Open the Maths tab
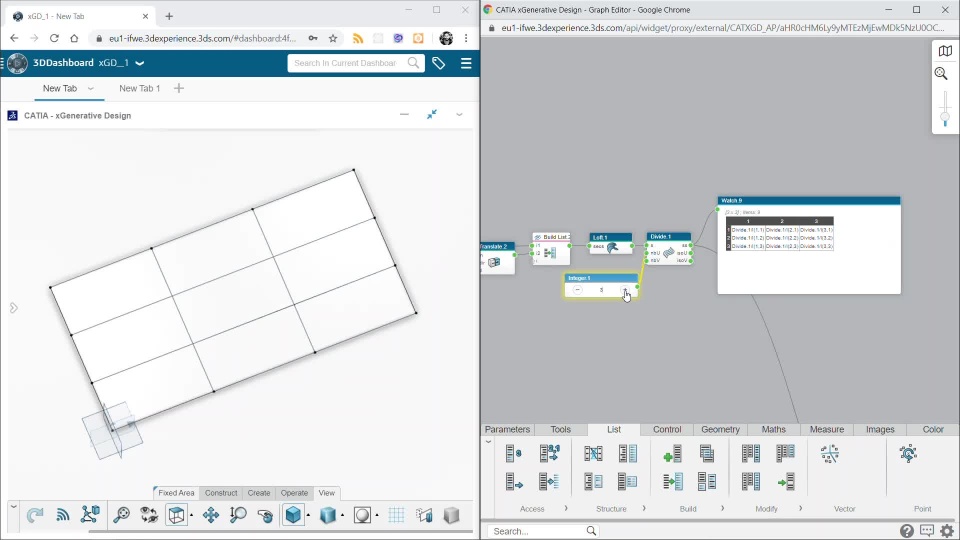Screen dimensions: 960x540 coord(773,429)
